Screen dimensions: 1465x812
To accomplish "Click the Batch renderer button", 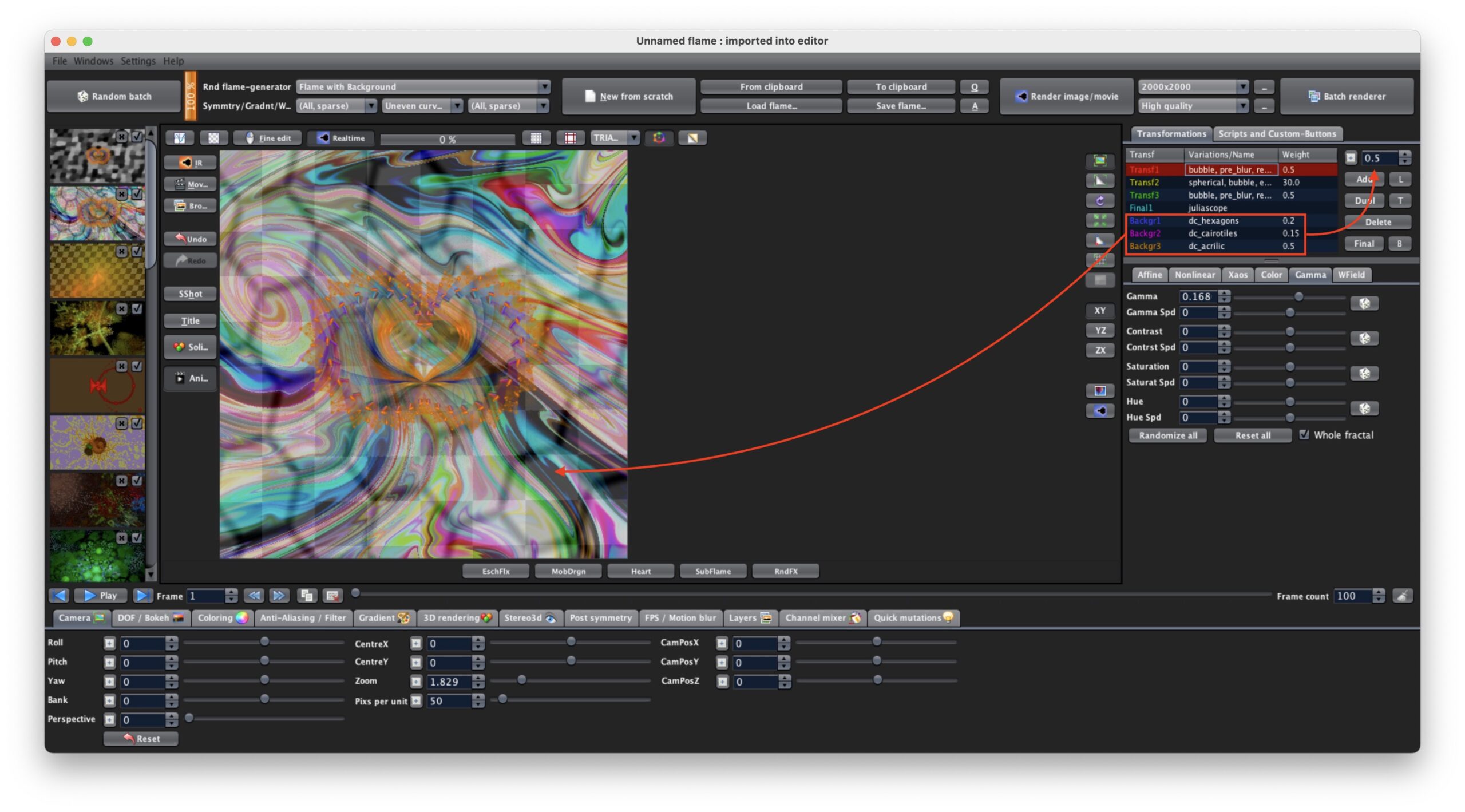I will click(1347, 96).
